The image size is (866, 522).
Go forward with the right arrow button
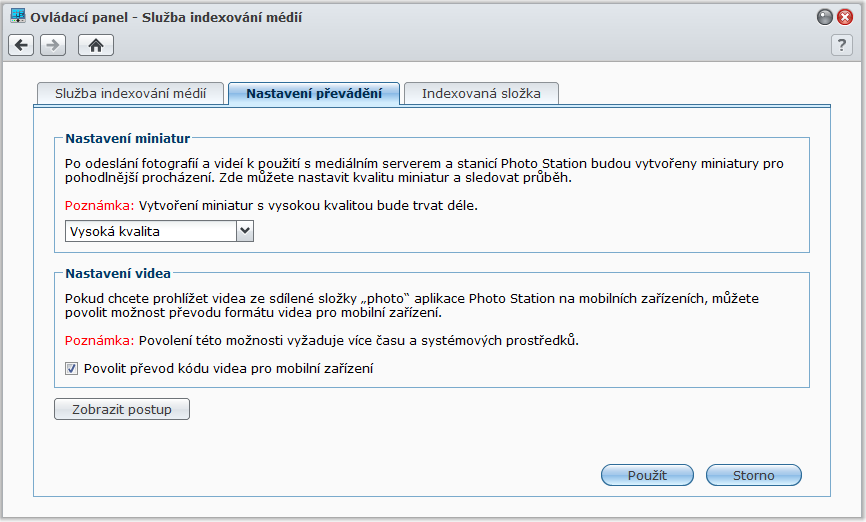[53, 45]
